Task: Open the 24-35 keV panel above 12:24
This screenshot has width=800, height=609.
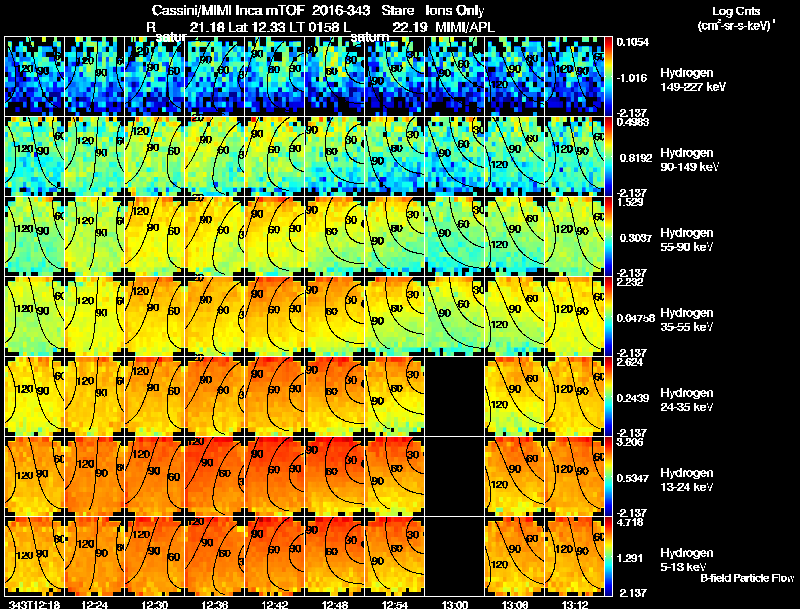Action: click(94, 396)
